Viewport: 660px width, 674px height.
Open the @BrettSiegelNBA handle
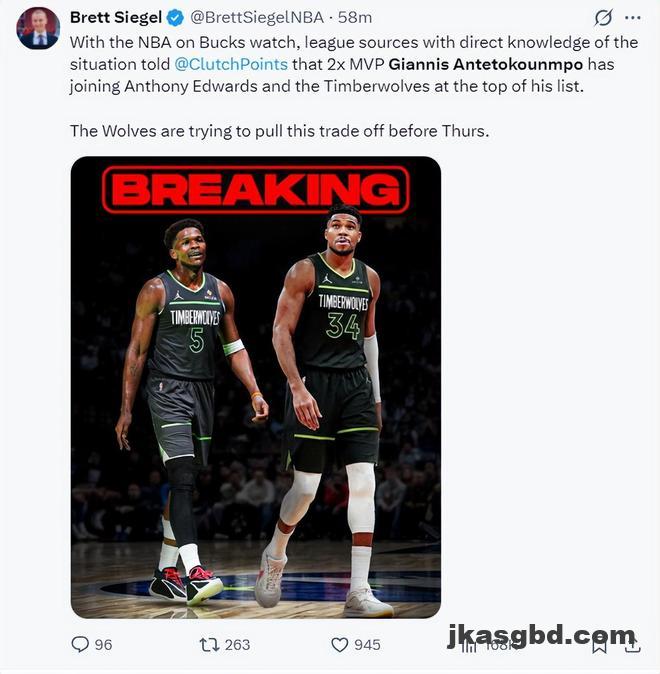click(257, 18)
